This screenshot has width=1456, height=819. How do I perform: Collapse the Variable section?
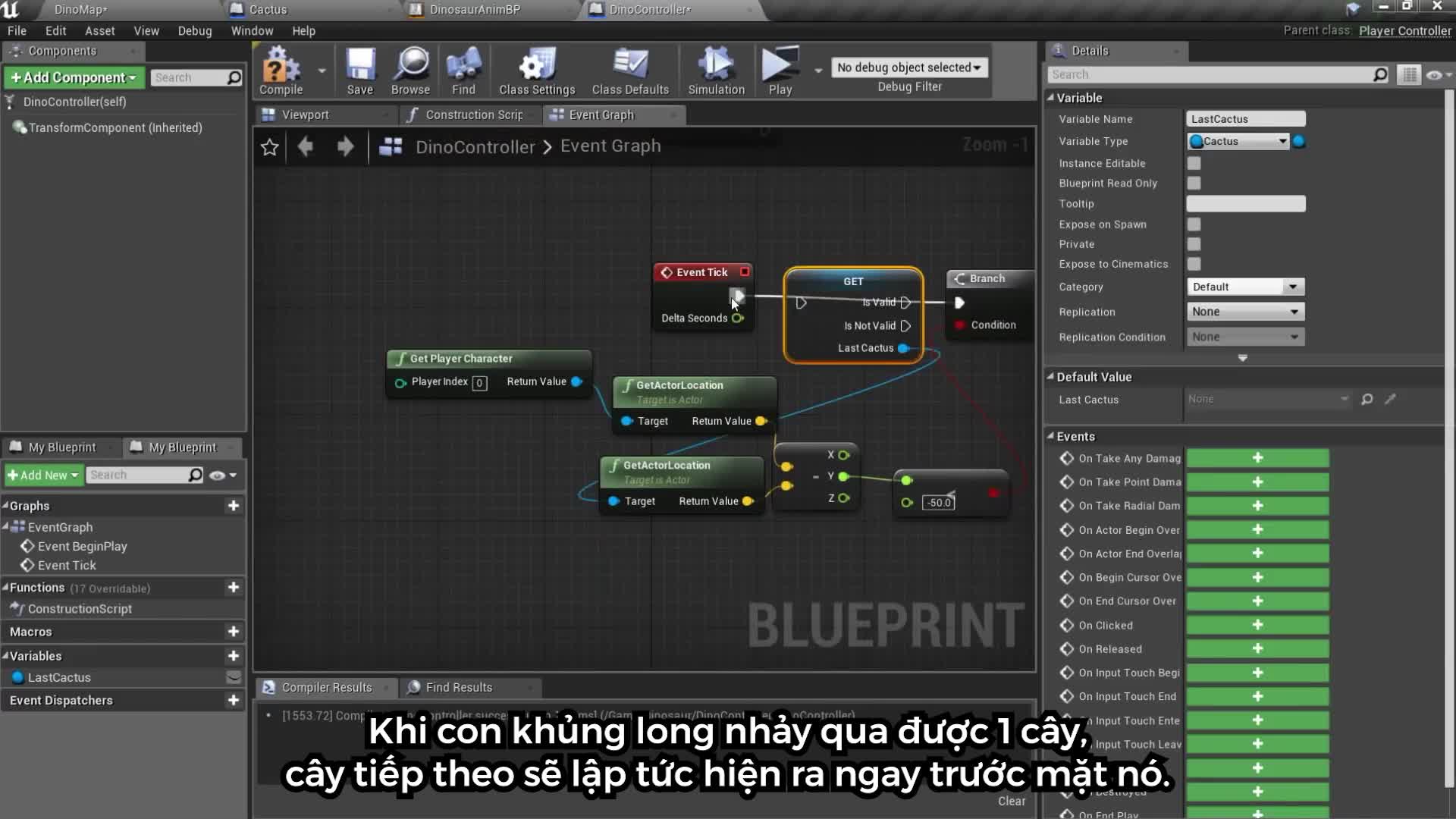click(x=1050, y=98)
